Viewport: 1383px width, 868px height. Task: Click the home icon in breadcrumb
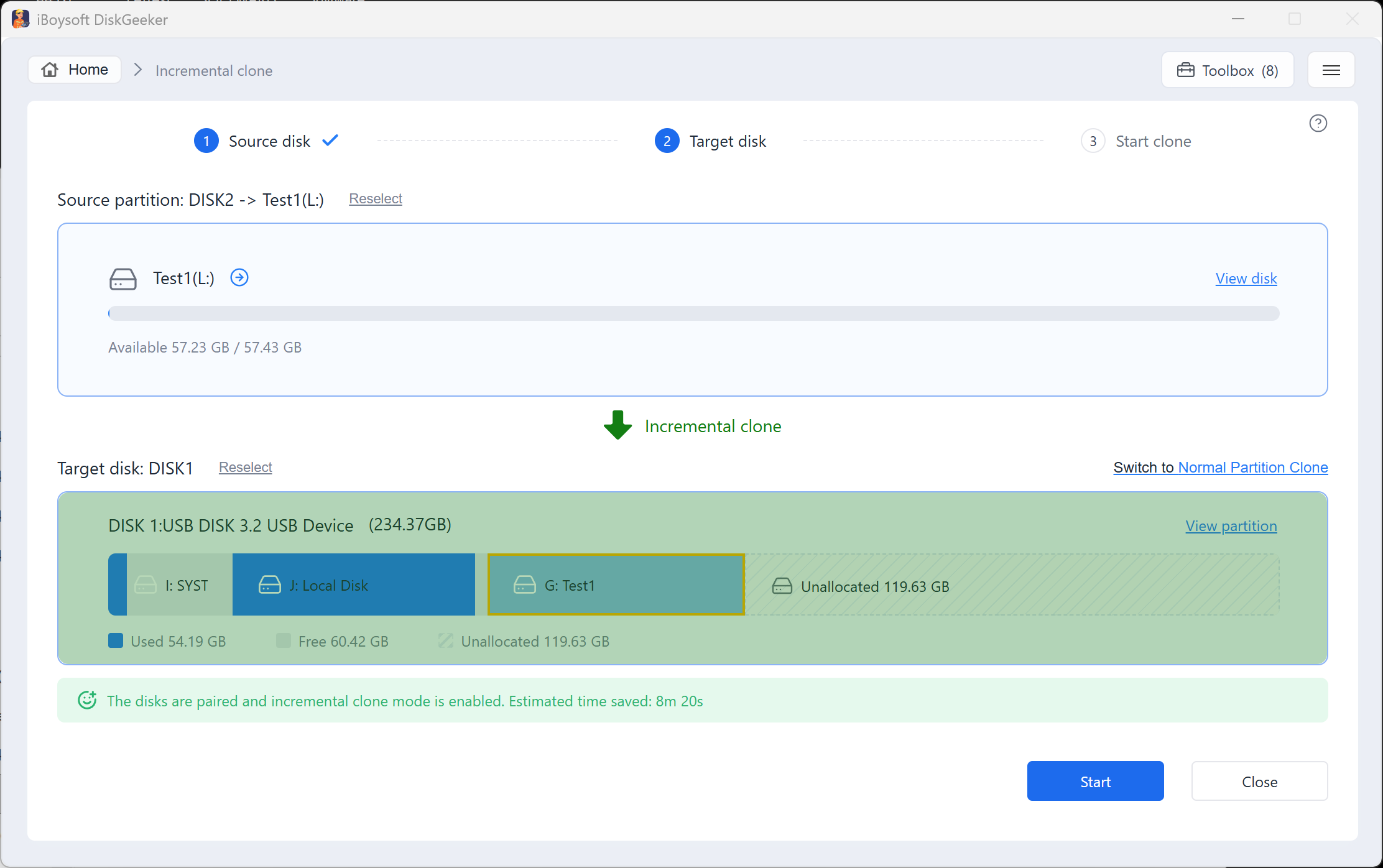50,70
